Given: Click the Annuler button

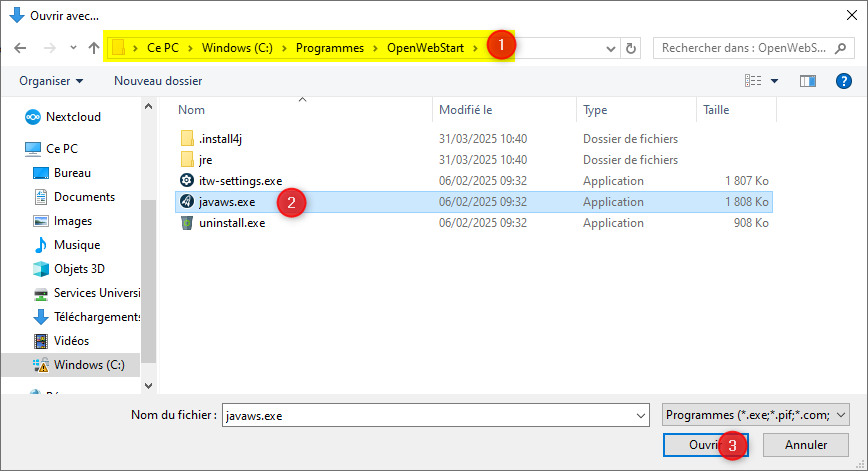Looking at the screenshot, I should [805, 445].
